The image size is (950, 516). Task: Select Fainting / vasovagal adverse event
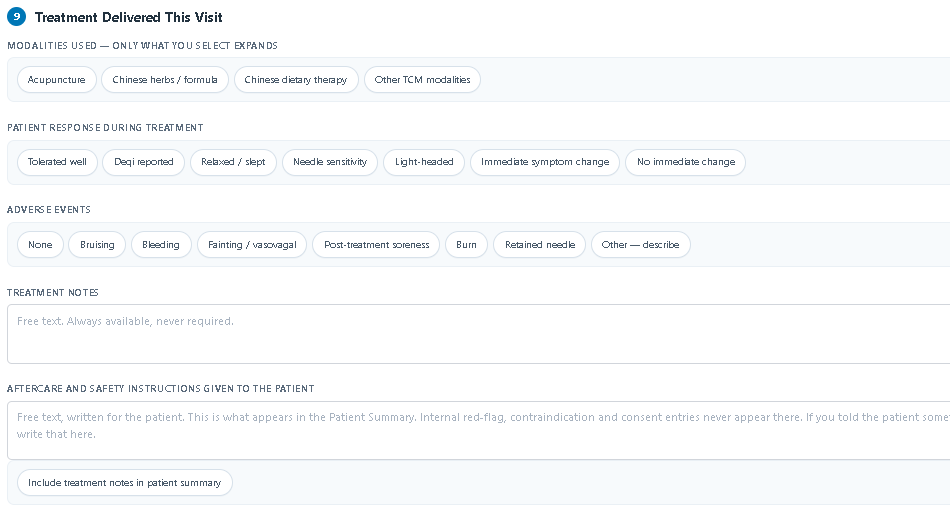(x=252, y=245)
